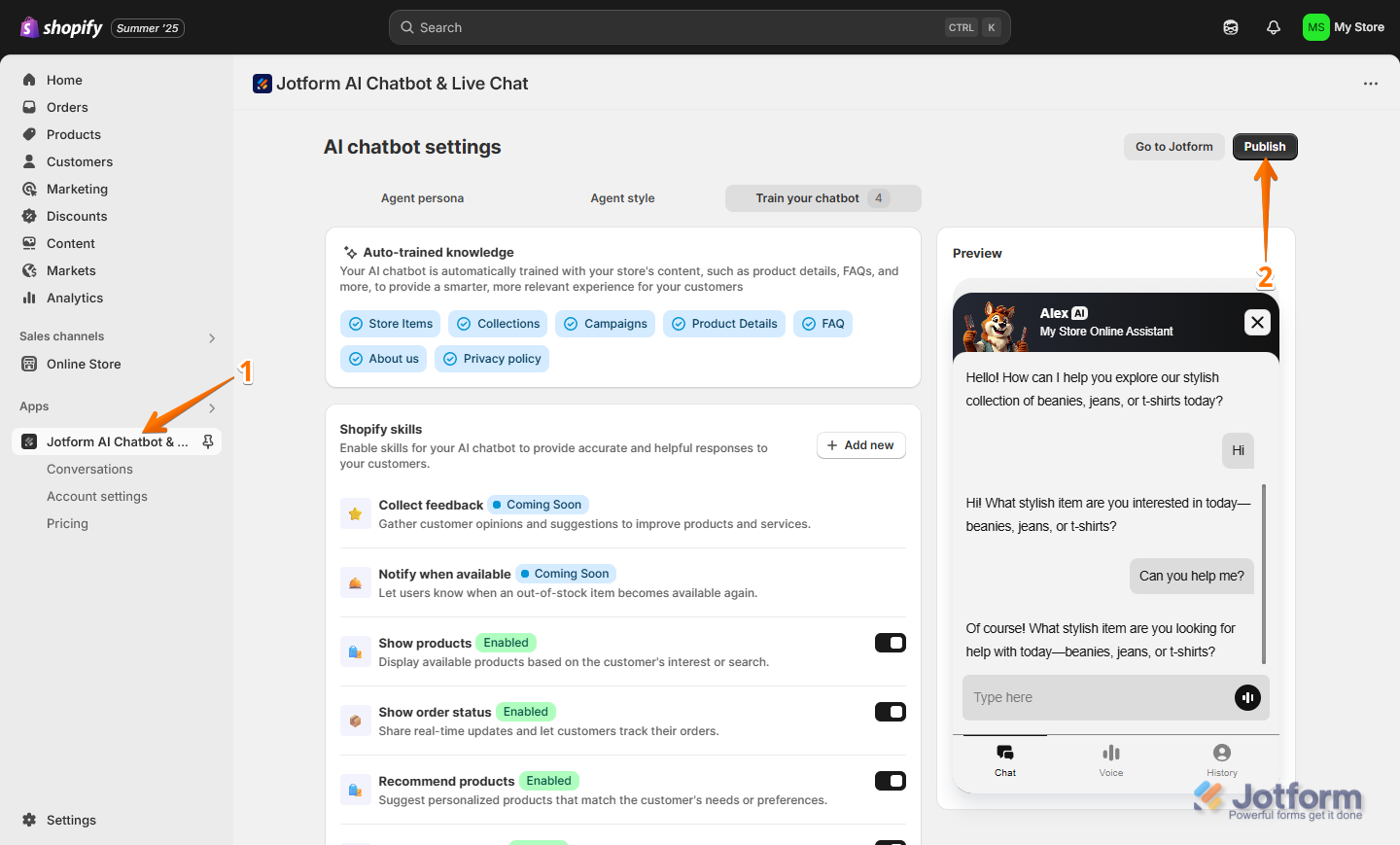The image size is (1400, 845).
Task: Open Pricing under Jotform app
Action: click(x=67, y=523)
